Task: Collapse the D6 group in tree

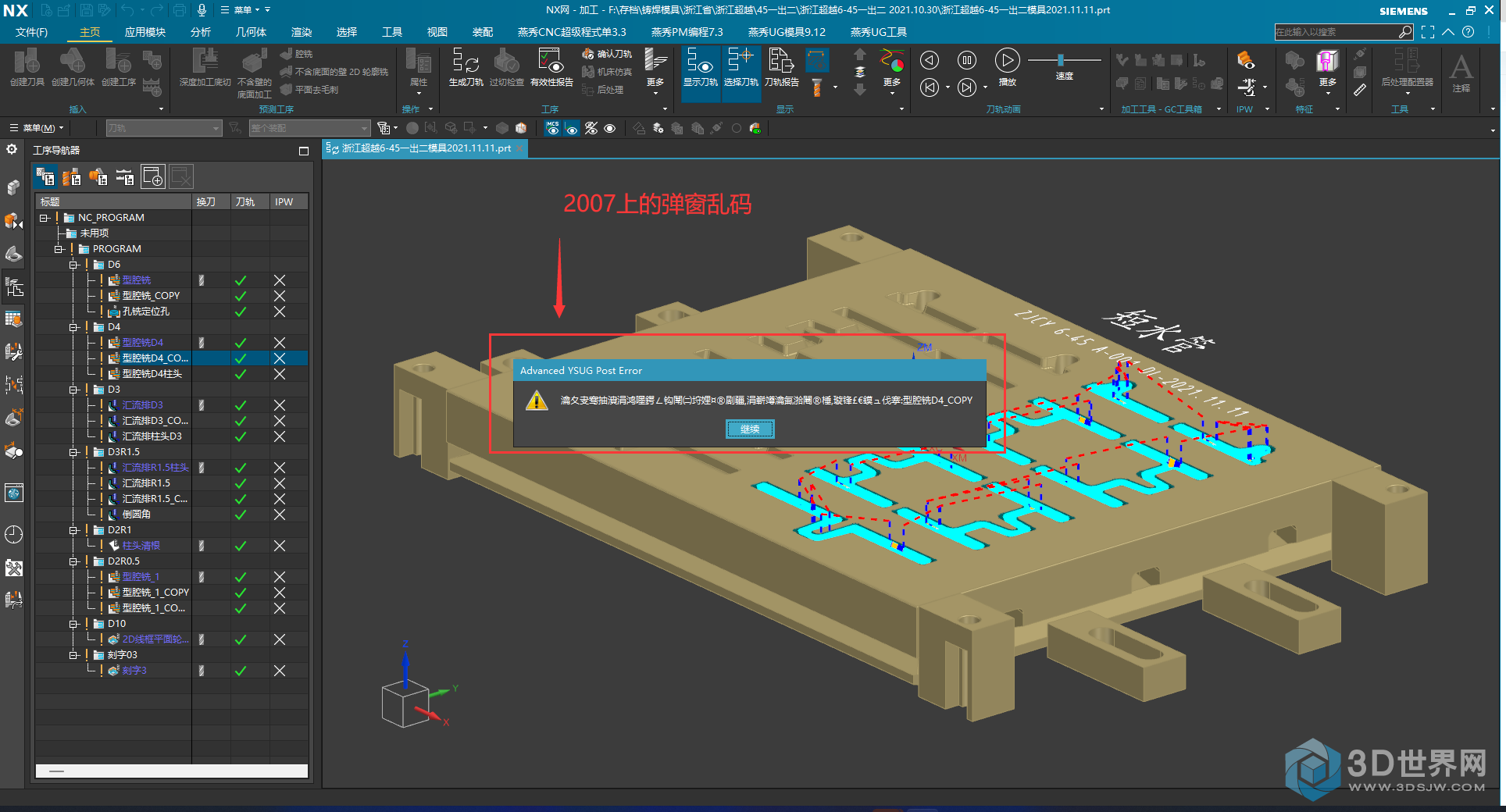Action: click(73, 265)
